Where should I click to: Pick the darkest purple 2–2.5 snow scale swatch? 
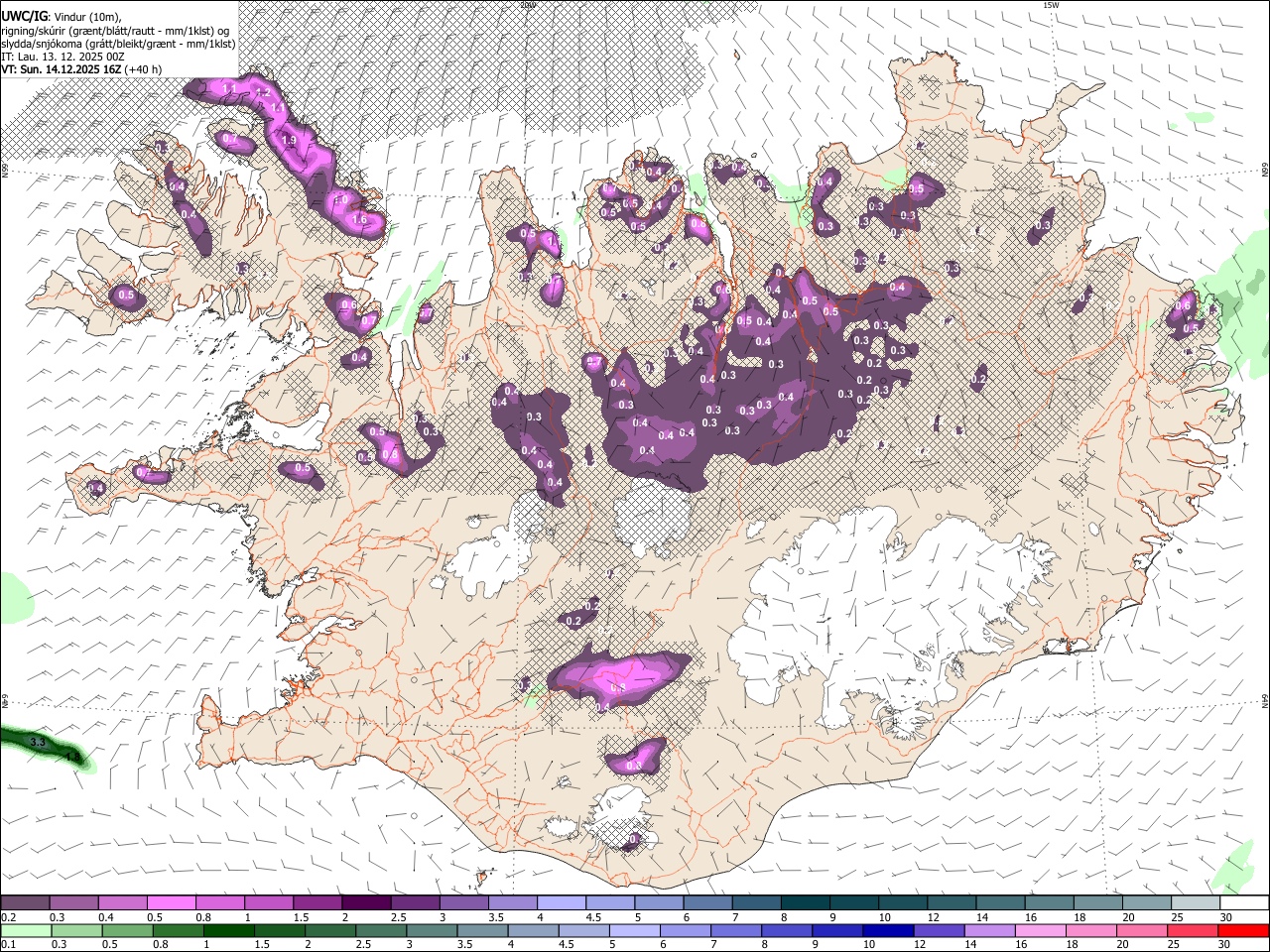pyautogui.click(x=366, y=902)
